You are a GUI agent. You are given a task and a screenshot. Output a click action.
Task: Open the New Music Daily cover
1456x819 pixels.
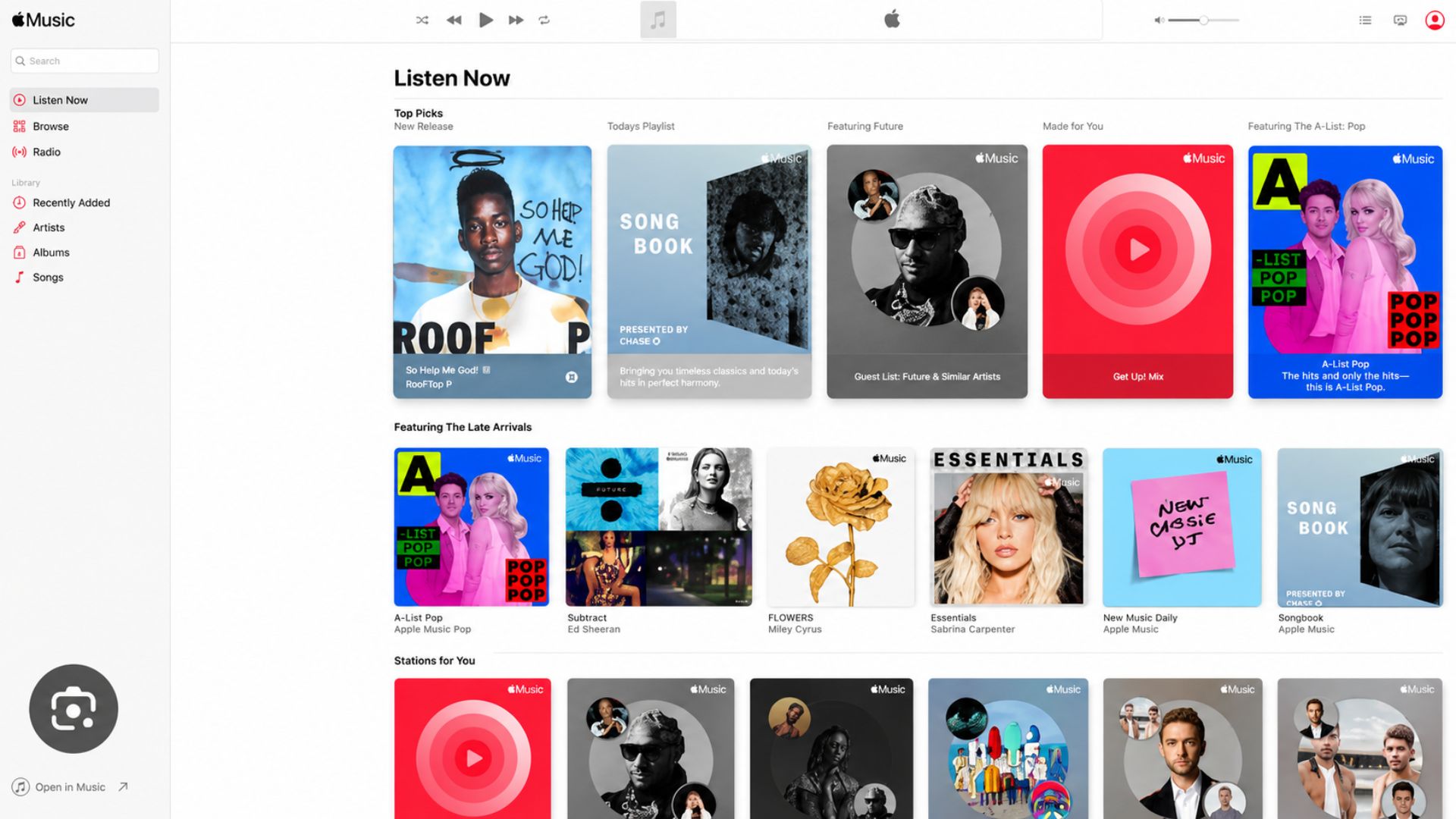tap(1181, 527)
